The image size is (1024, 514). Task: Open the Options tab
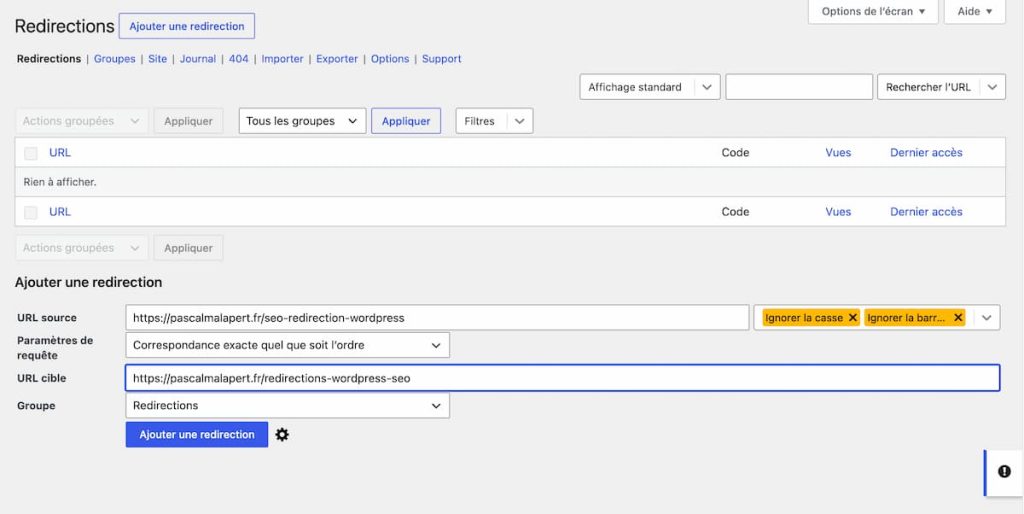pos(390,59)
